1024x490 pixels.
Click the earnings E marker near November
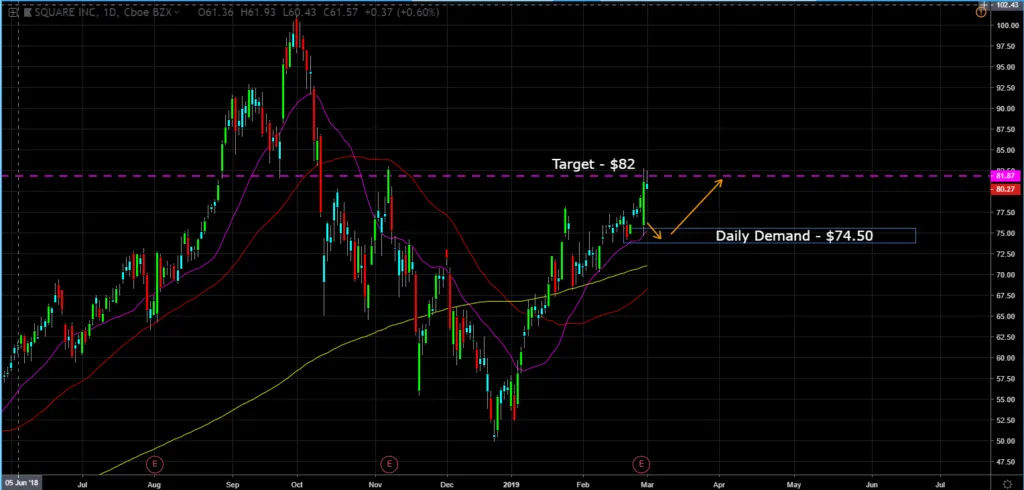tap(389, 465)
